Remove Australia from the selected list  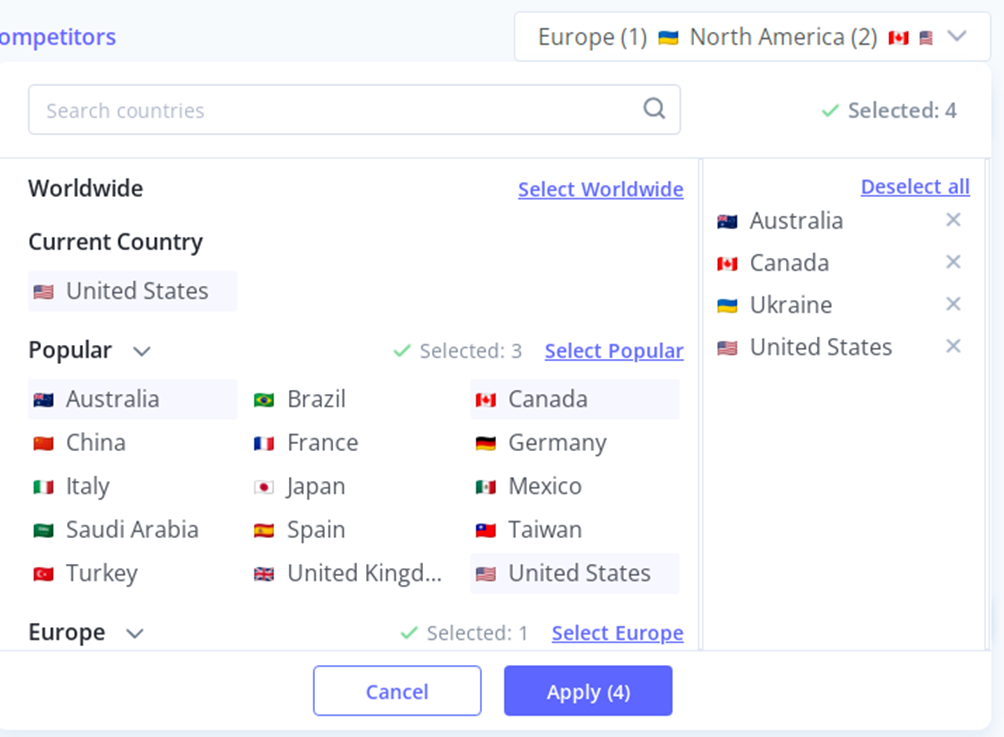(x=953, y=220)
